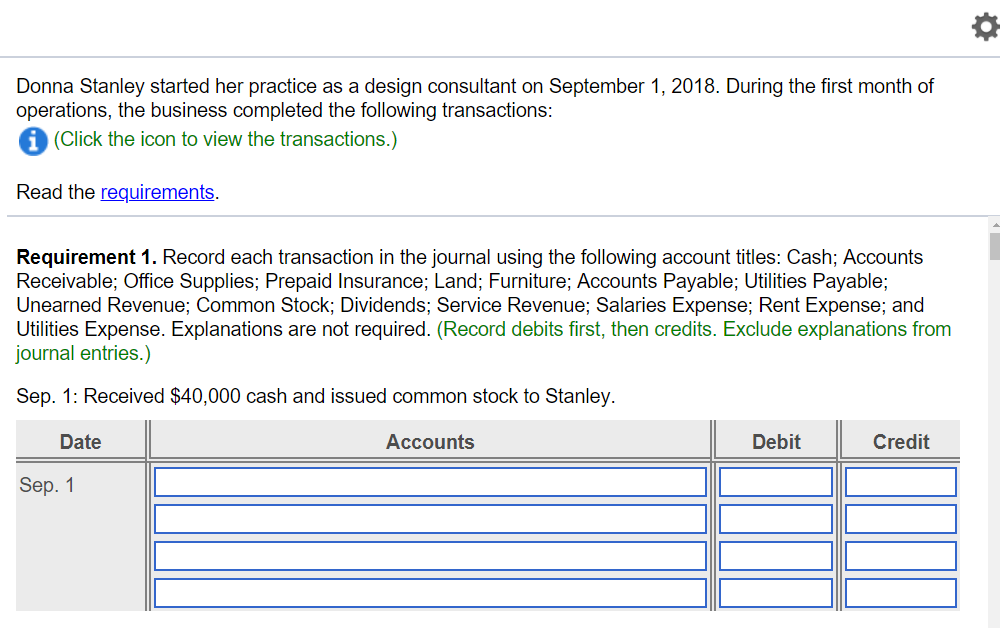The height and width of the screenshot is (628, 1000).
Task: Click the second Credit amount field
Action: pyautogui.click(x=900, y=518)
